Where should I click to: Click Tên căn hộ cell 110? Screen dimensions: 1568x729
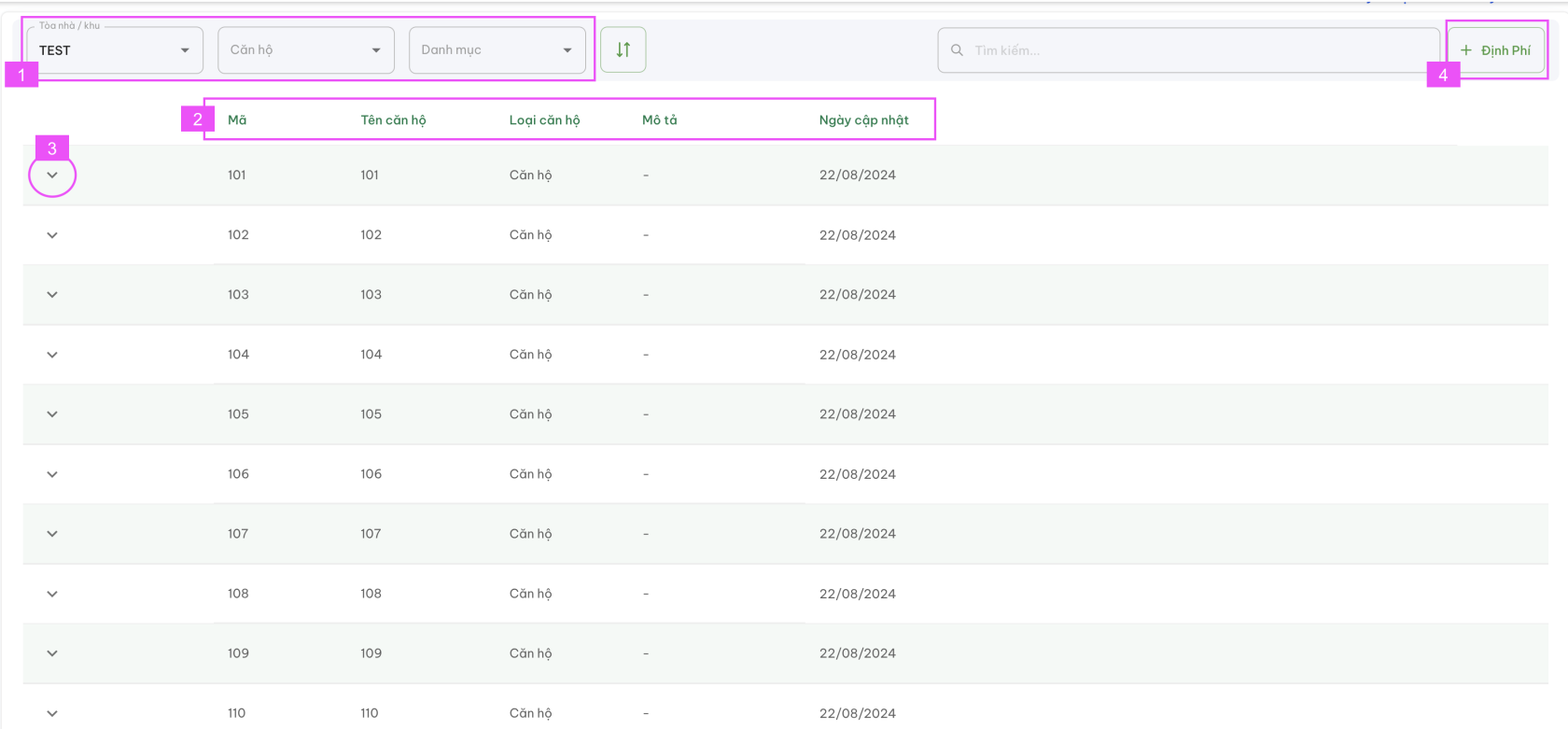[370, 713]
